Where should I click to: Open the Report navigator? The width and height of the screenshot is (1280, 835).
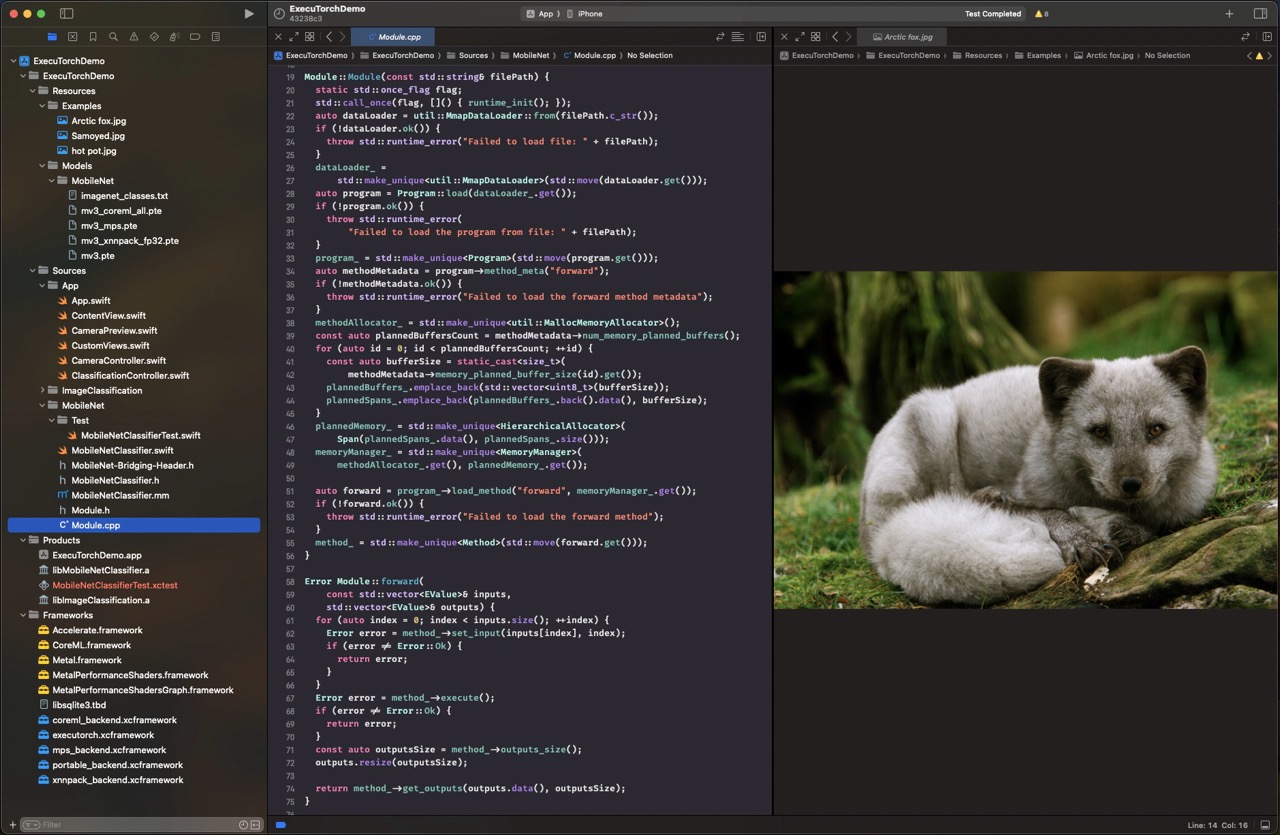215,37
